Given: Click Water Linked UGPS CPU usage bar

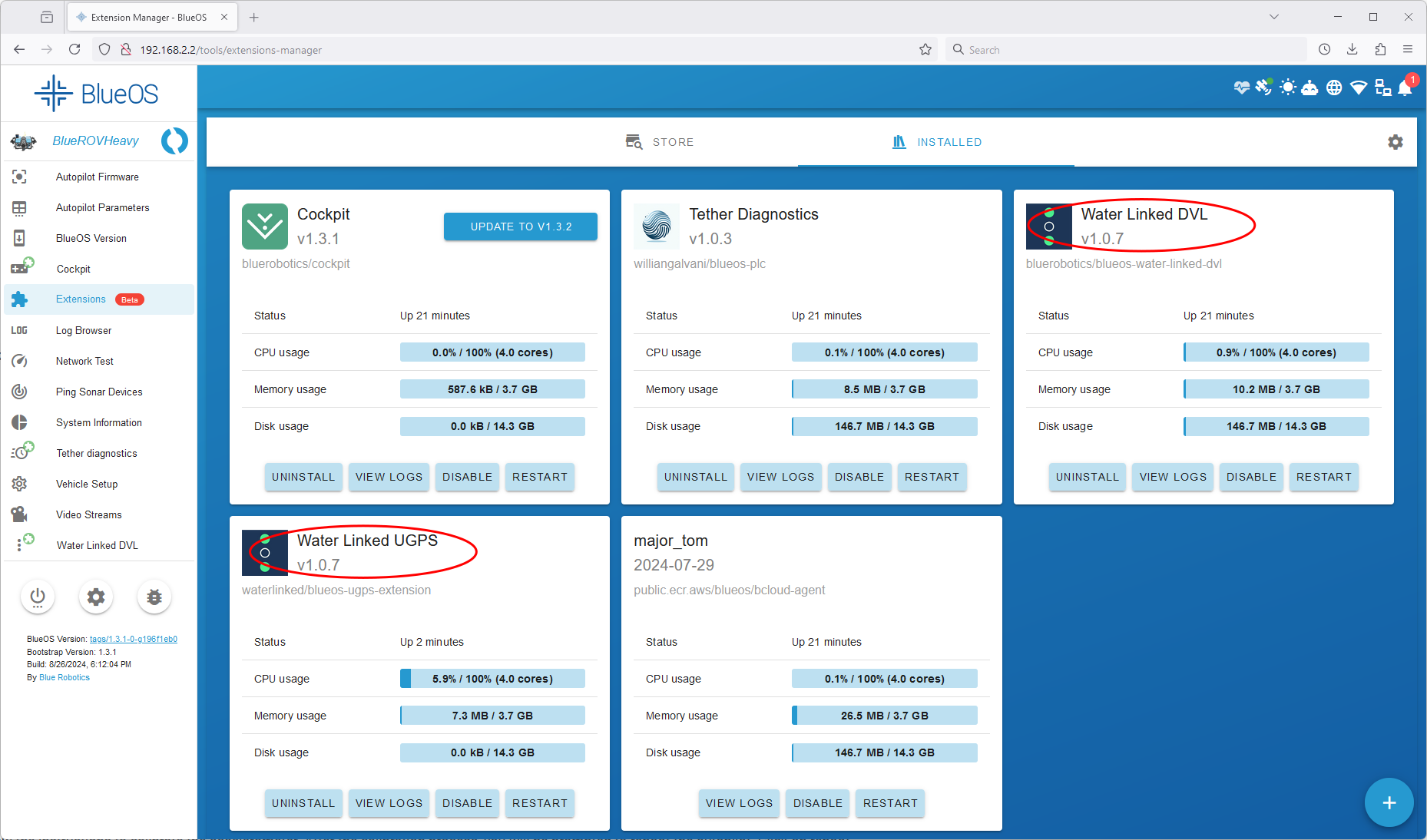Looking at the screenshot, I should (492, 679).
